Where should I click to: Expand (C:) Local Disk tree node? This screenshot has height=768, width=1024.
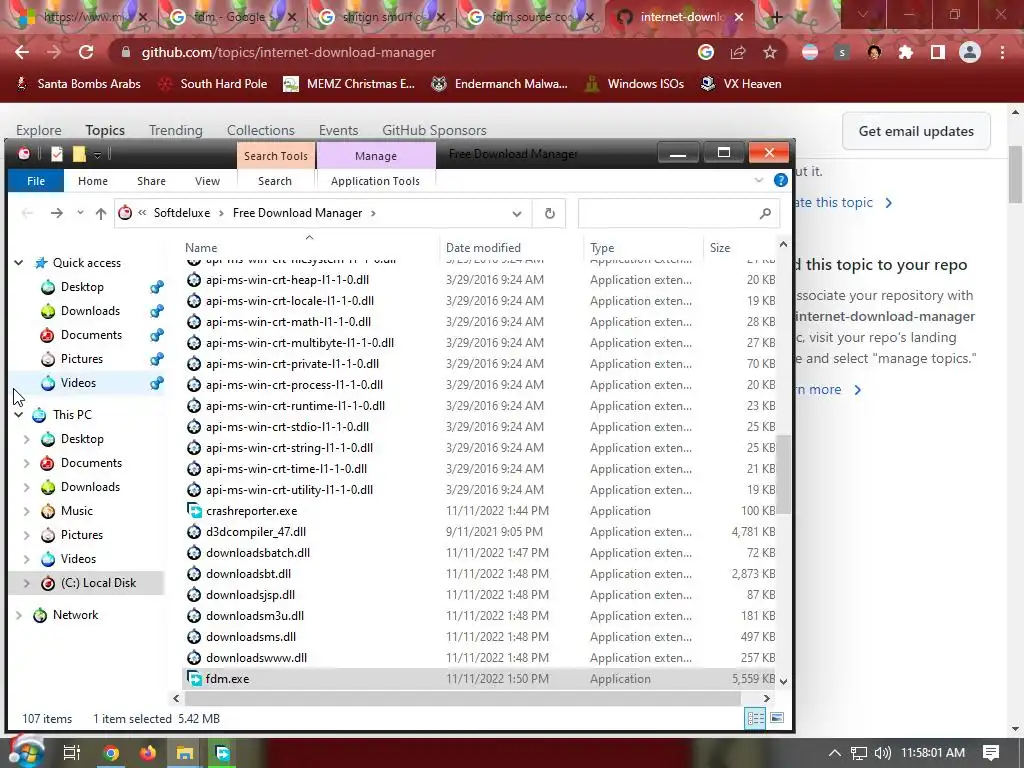point(27,583)
